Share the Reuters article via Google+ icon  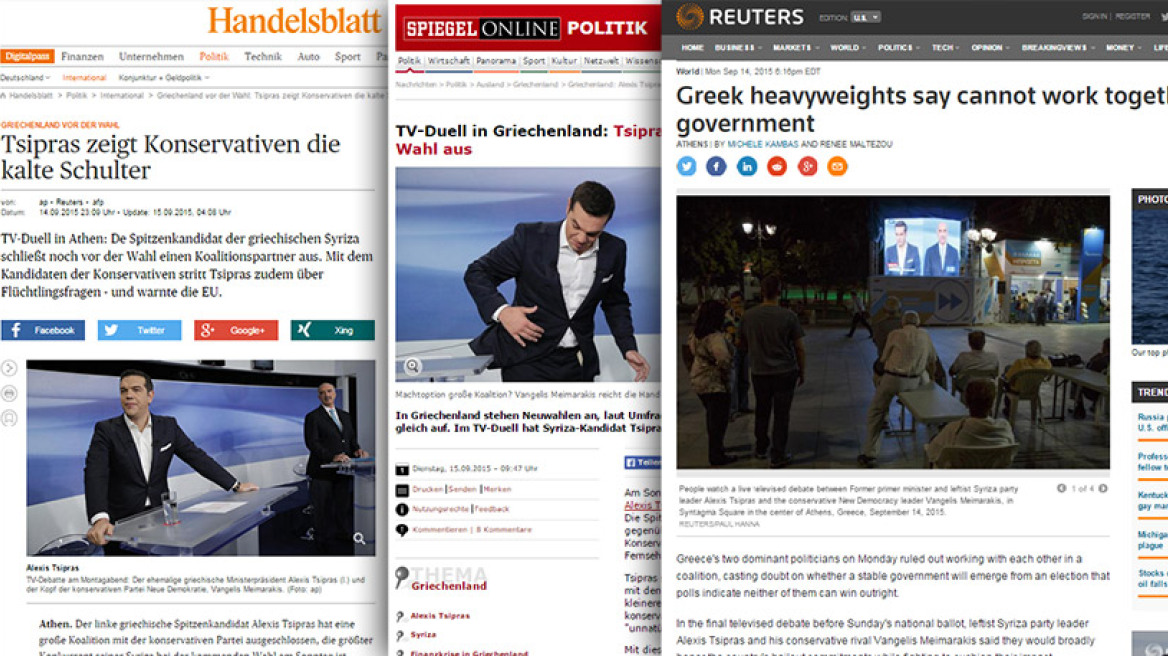(807, 166)
